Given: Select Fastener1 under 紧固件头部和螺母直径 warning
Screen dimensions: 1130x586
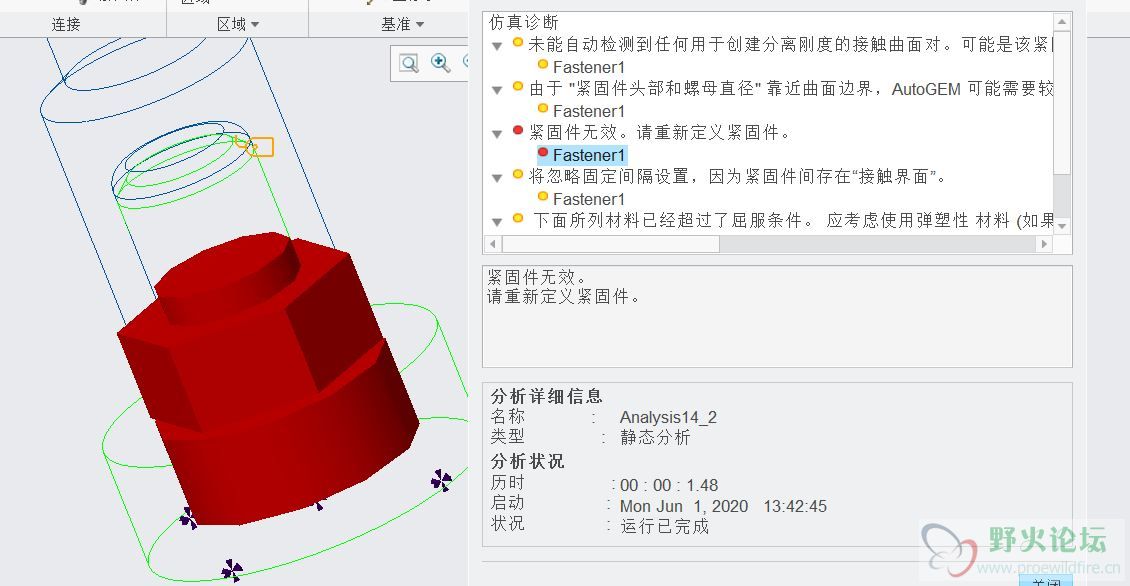Looking at the screenshot, I should point(589,111).
